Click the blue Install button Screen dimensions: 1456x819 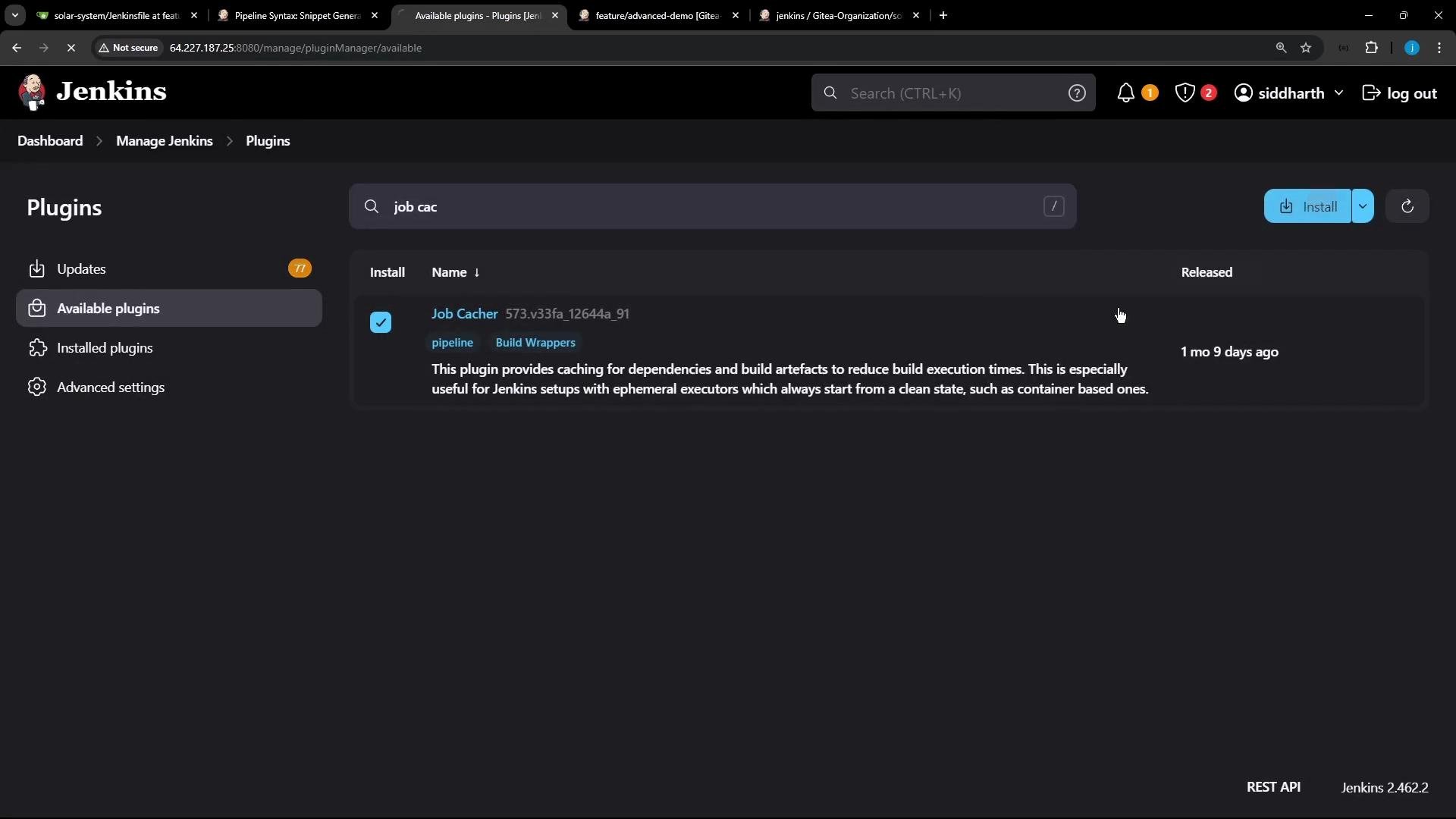coord(1307,206)
